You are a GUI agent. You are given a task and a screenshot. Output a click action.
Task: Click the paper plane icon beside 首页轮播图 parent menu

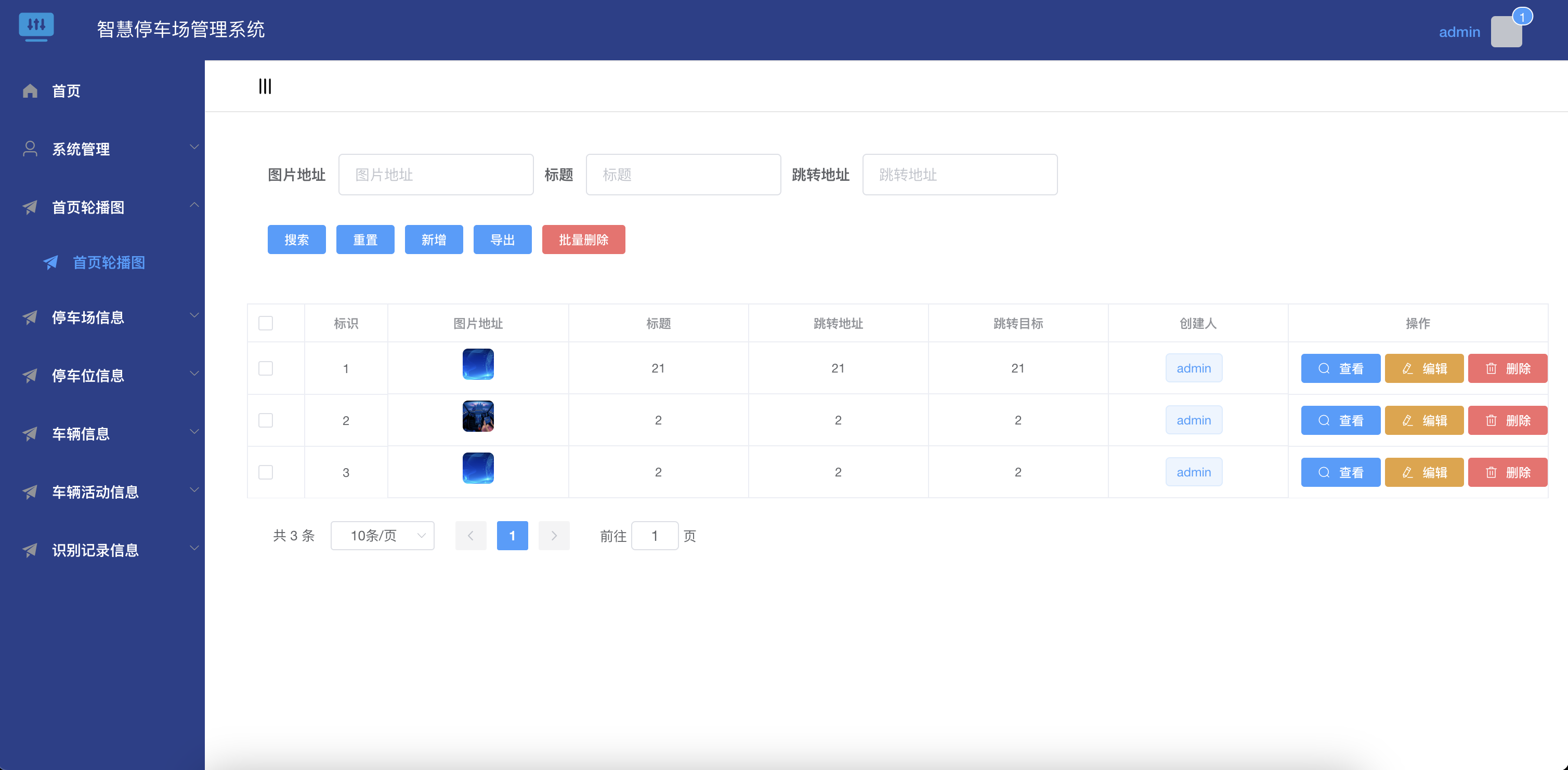coord(30,207)
